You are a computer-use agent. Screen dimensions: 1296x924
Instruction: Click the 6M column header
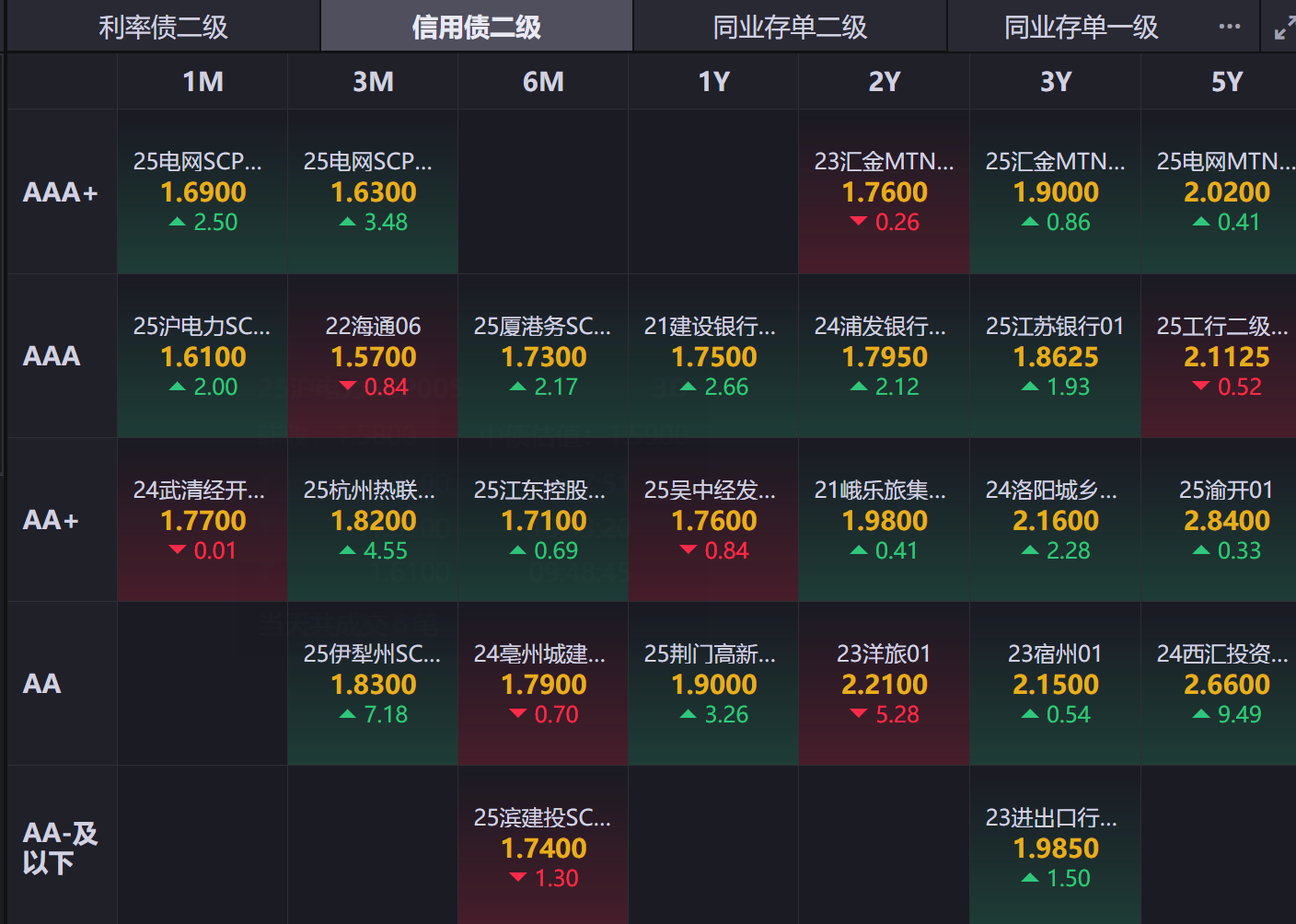[543, 82]
